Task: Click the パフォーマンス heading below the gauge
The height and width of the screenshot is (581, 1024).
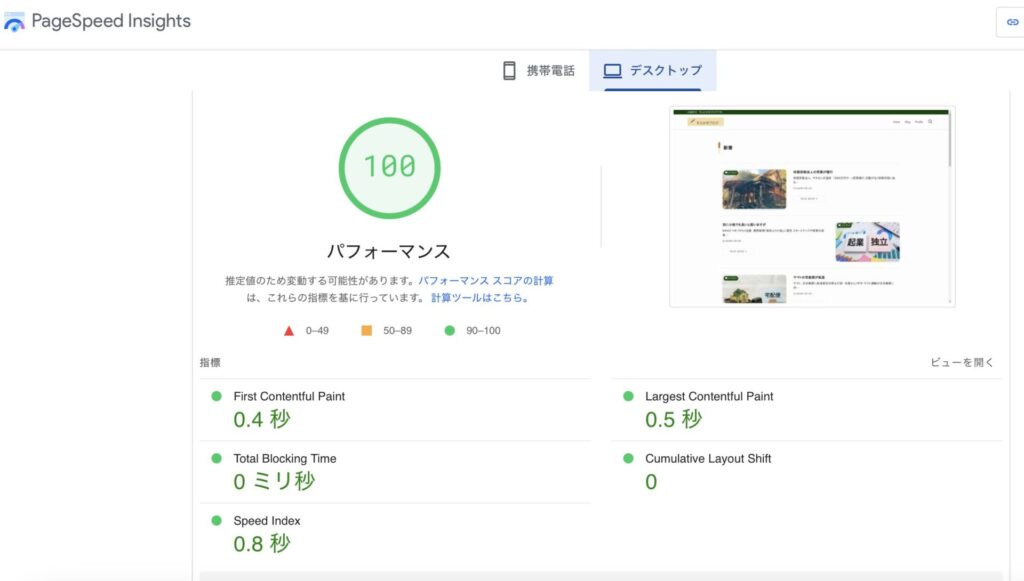Action: pos(389,251)
